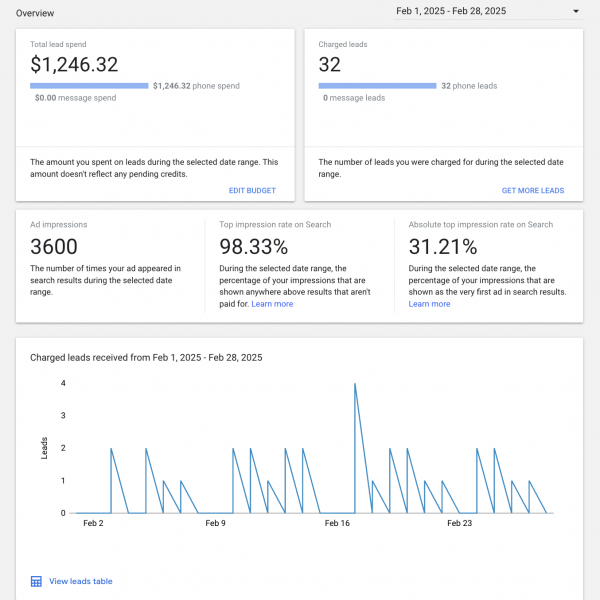Click the 4-lead peak on the chart
Image resolution: width=600 pixels, height=600 pixels.
click(355, 384)
